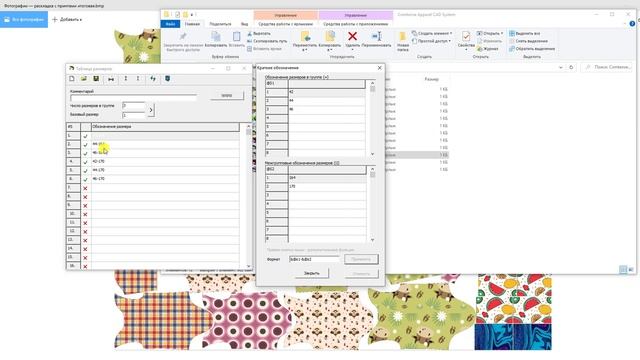Click the down arrow of the group sizes list scrollbar
640x360 pixels.
372,154
